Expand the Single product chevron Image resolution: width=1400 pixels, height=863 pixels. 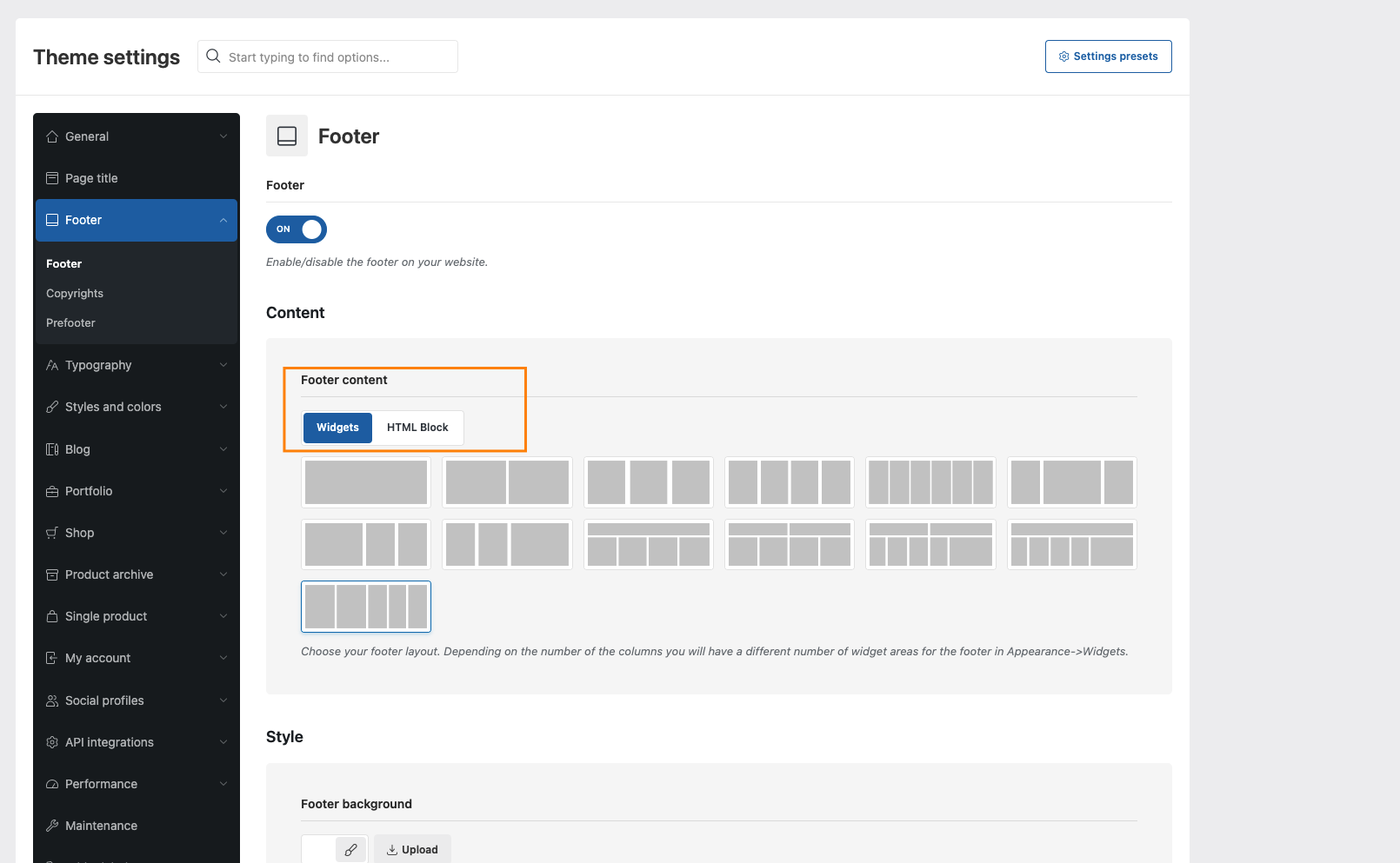click(223, 616)
